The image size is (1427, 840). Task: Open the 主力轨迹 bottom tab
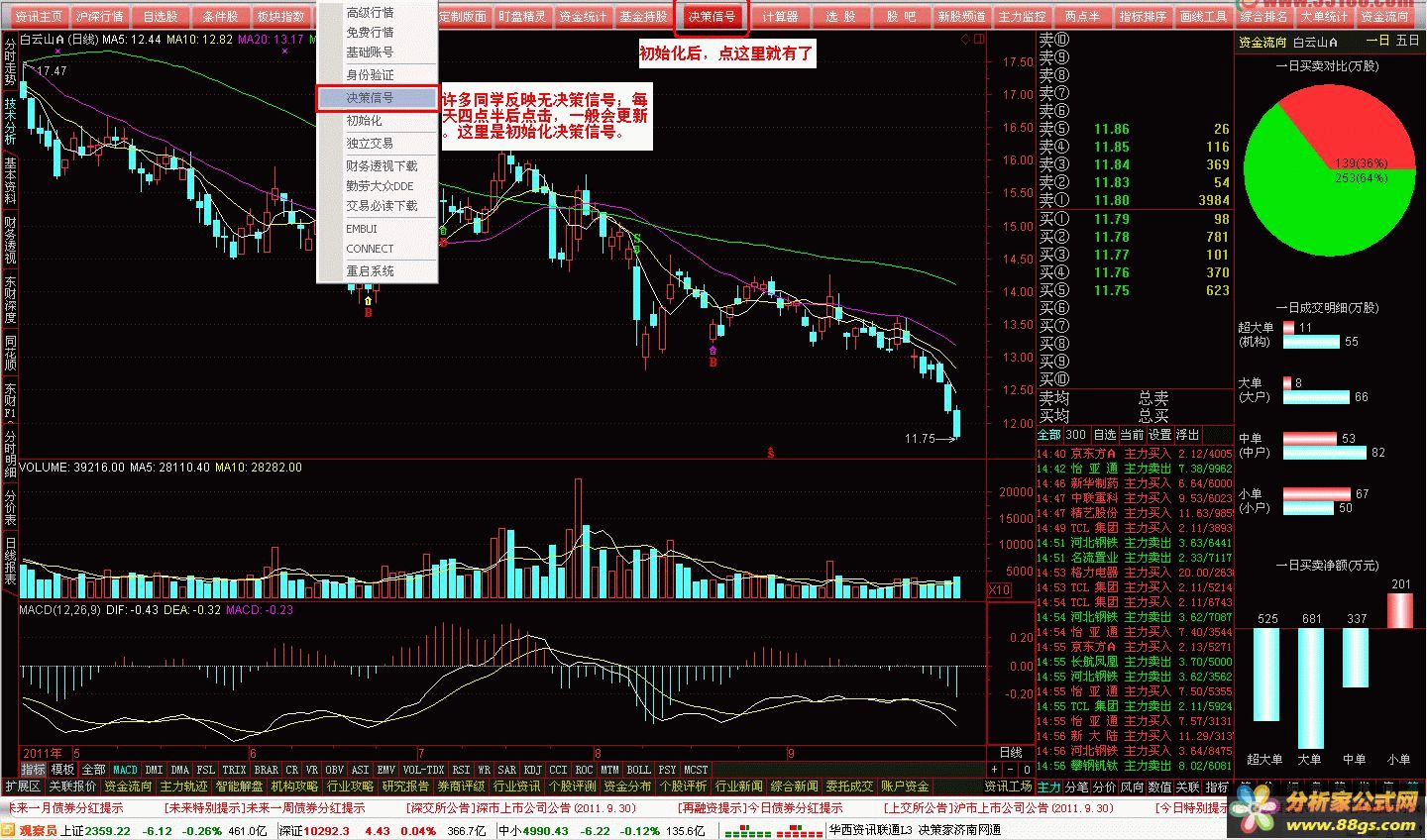click(183, 787)
